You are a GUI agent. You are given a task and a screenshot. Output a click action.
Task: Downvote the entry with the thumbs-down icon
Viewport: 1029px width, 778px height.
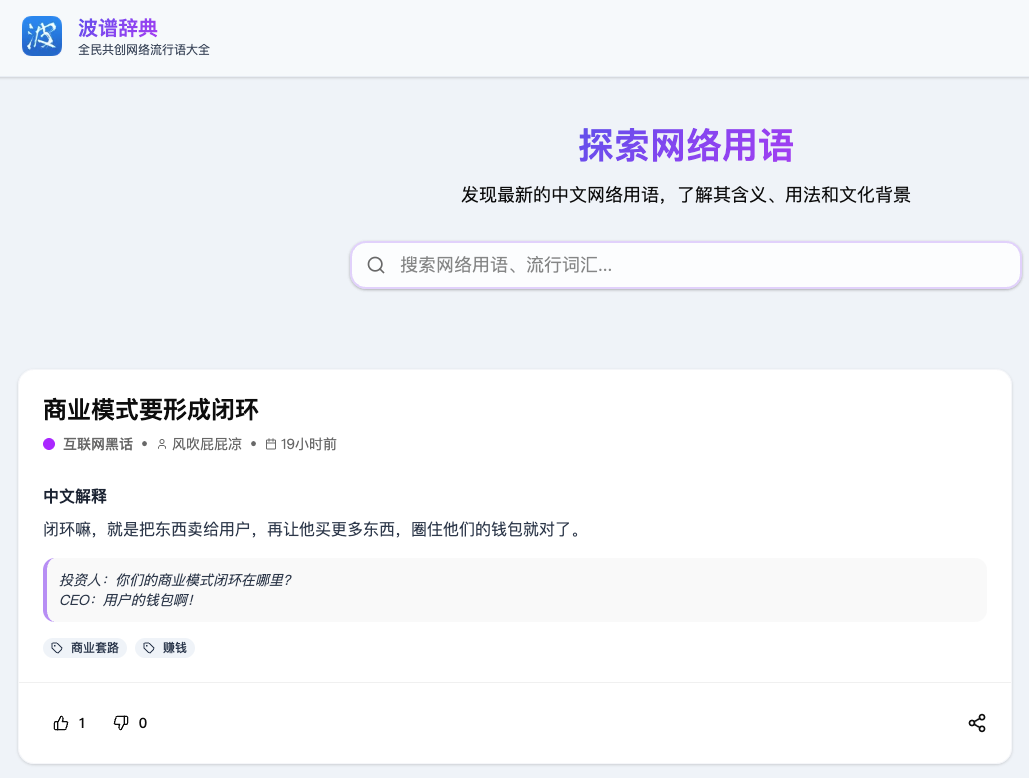(x=121, y=723)
